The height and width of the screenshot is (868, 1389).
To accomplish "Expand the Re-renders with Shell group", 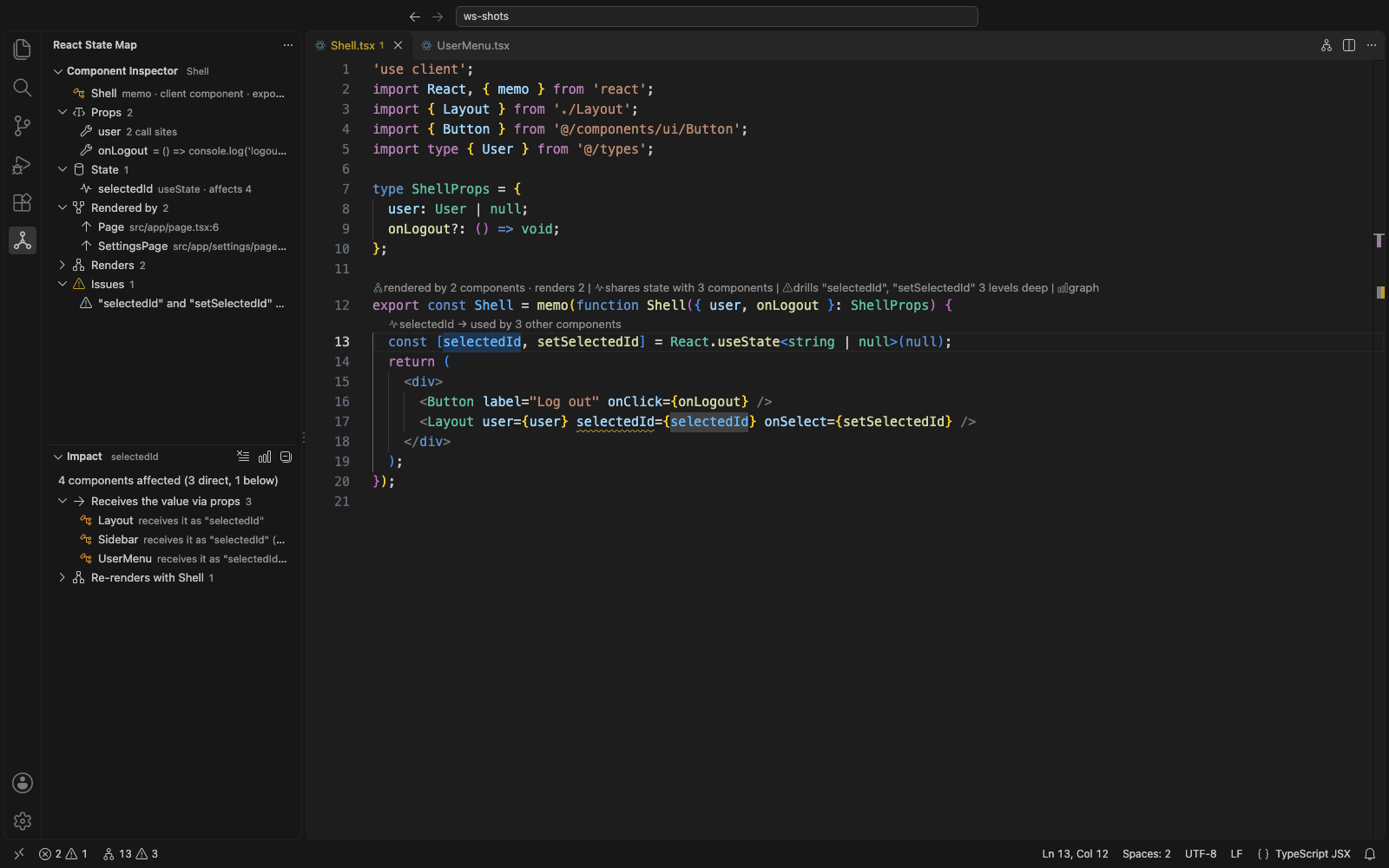I will (63, 578).
